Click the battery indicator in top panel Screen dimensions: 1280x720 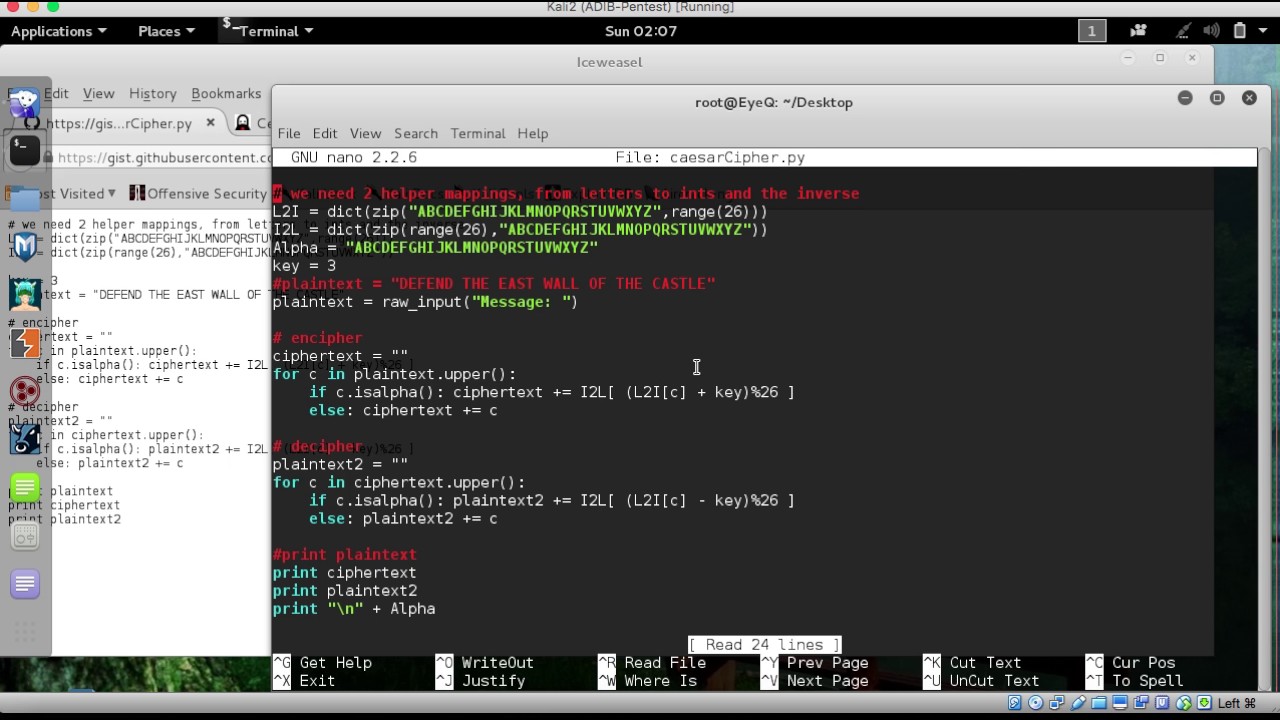tap(1239, 31)
